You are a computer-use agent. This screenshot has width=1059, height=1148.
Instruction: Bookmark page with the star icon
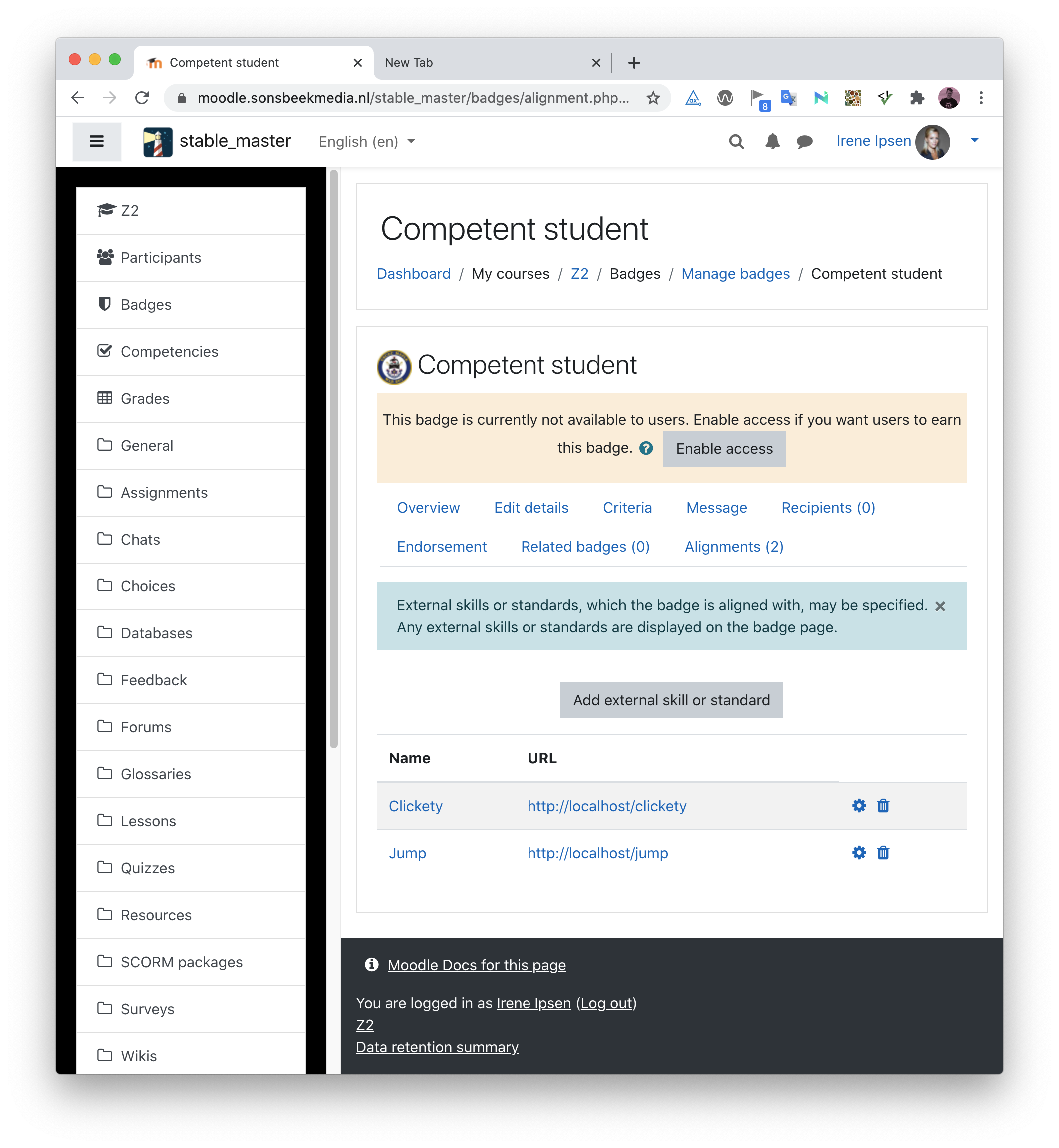653,98
